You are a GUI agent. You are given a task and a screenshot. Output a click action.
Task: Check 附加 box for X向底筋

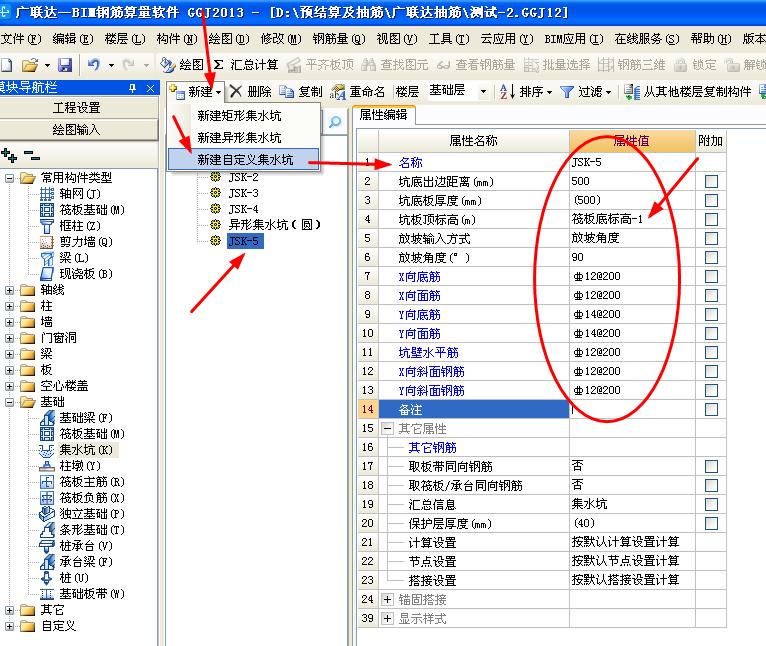click(x=711, y=277)
